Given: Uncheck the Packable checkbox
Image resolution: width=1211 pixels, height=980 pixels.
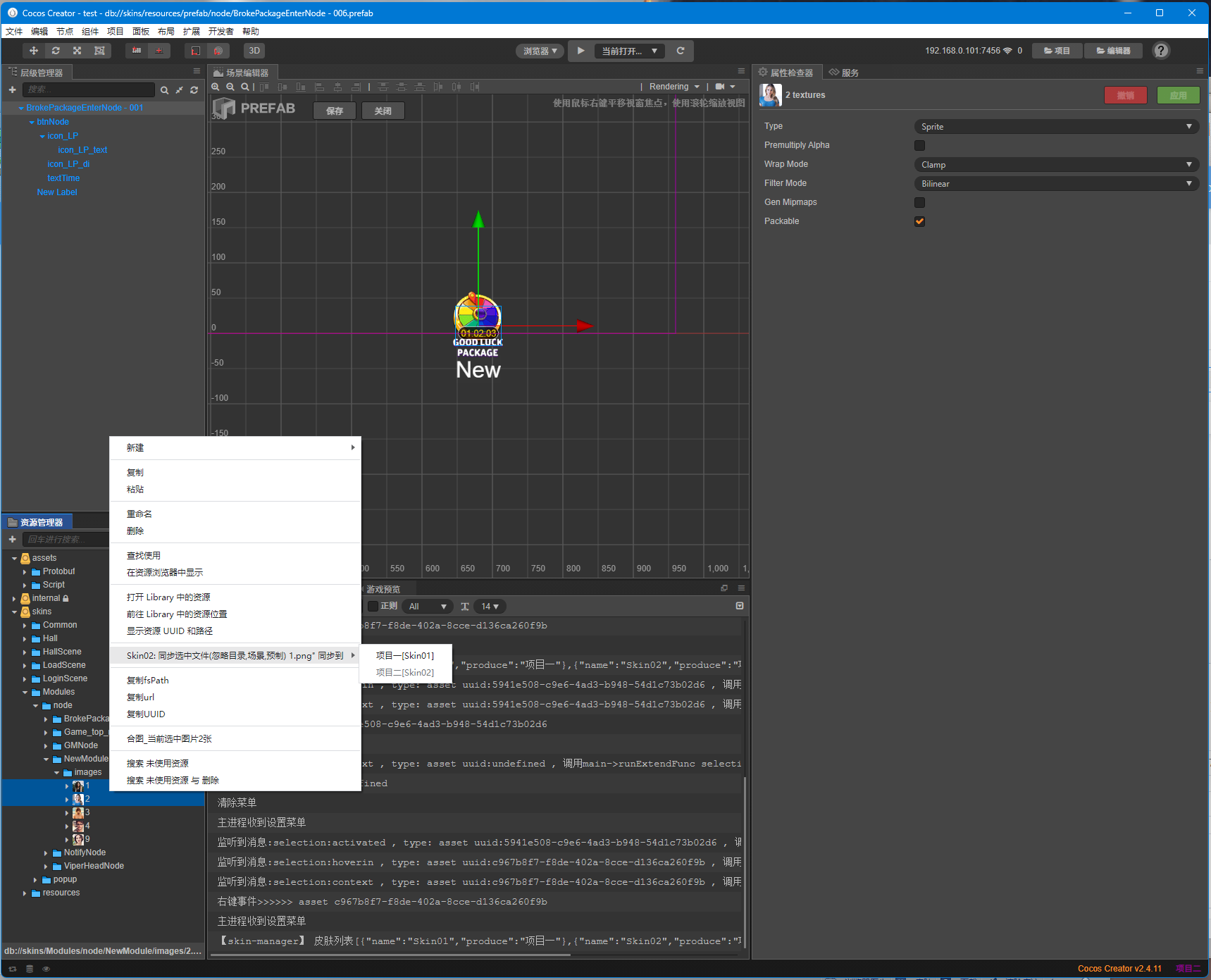Looking at the screenshot, I should (919, 221).
